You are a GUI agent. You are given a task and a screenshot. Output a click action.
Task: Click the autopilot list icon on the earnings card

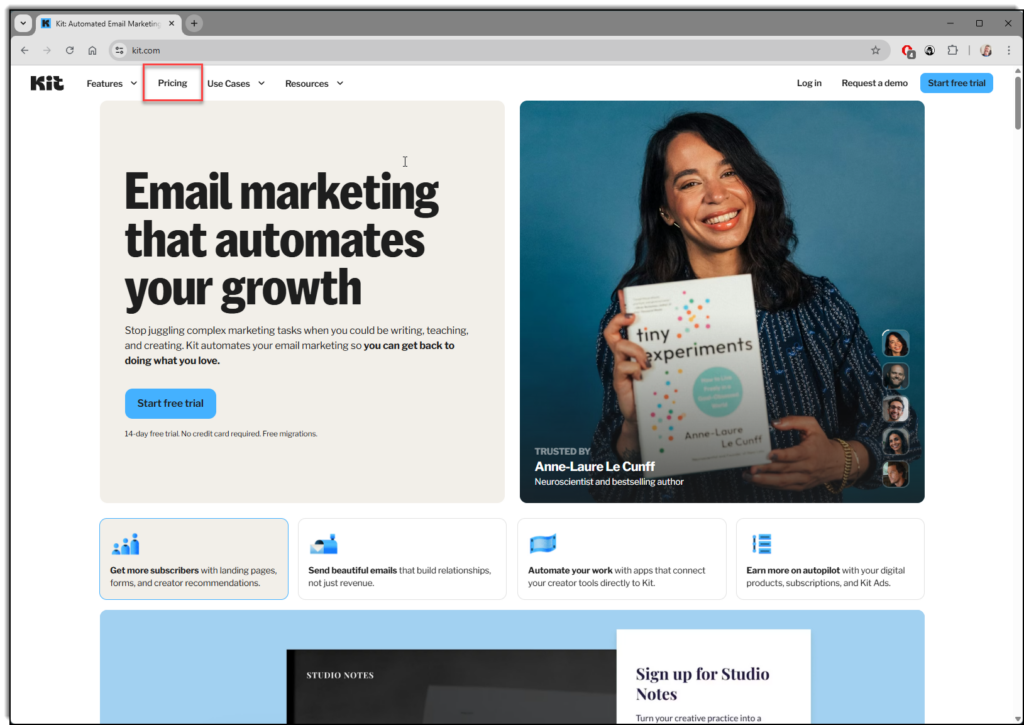761,543
